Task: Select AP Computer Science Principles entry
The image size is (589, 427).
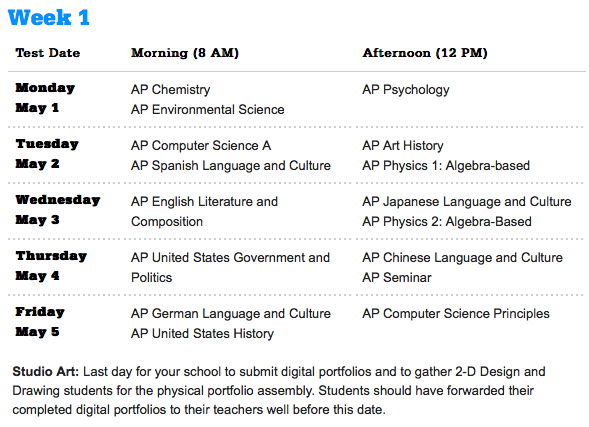Action: coord(456,314)
